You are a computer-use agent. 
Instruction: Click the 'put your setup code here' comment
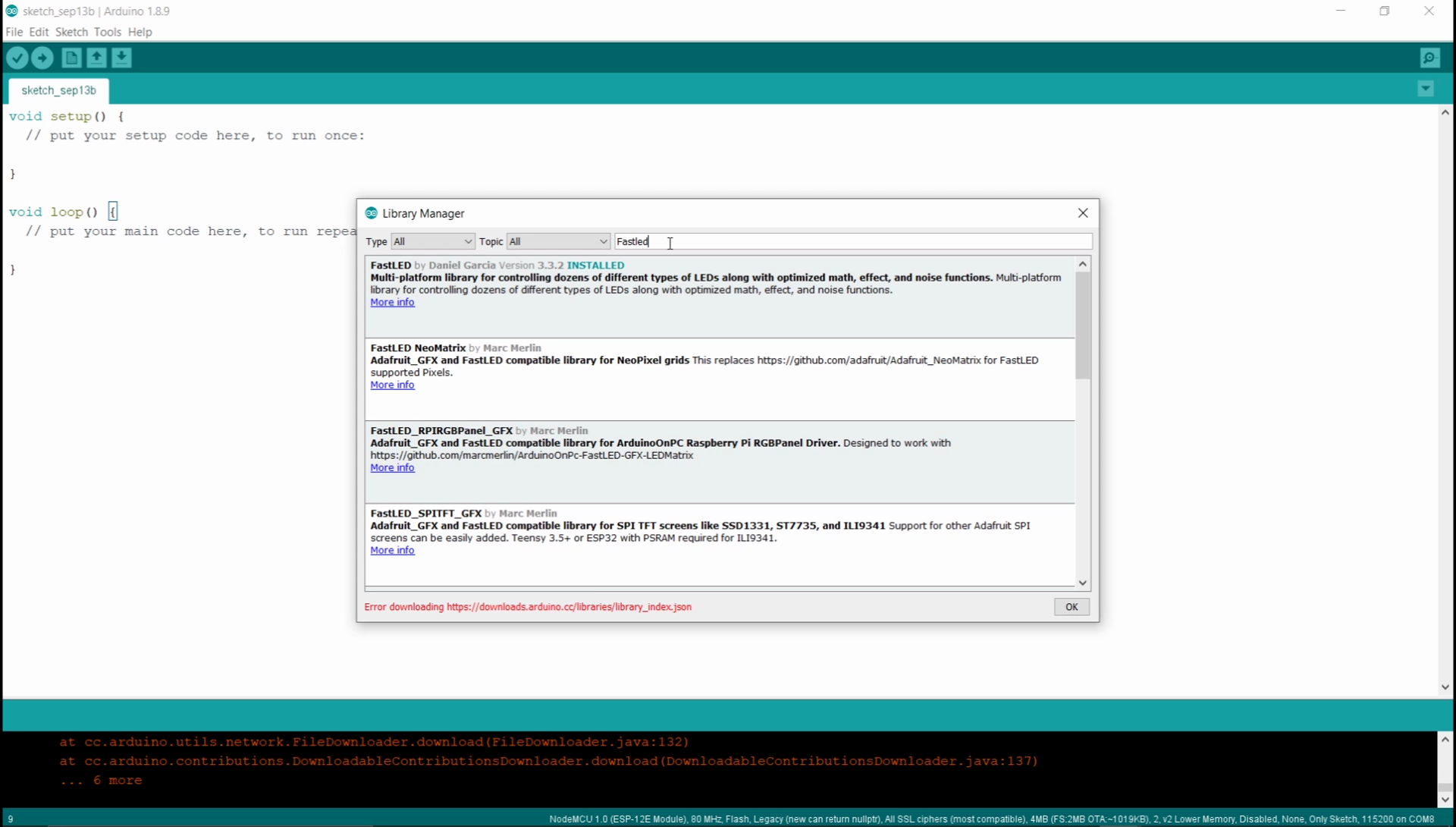[195, 136]
